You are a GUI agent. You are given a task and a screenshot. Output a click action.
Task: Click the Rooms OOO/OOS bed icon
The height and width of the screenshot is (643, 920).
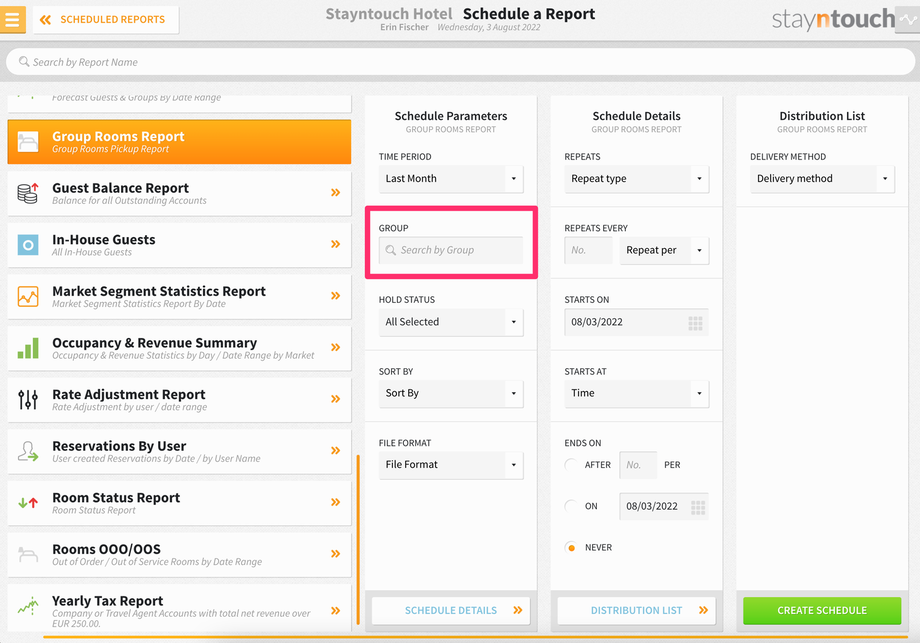tap(28, 554)
